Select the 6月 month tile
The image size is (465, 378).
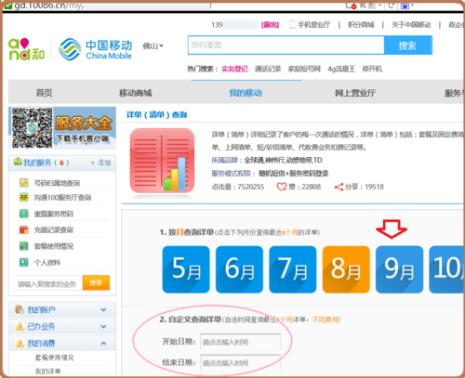coord(239,269)
